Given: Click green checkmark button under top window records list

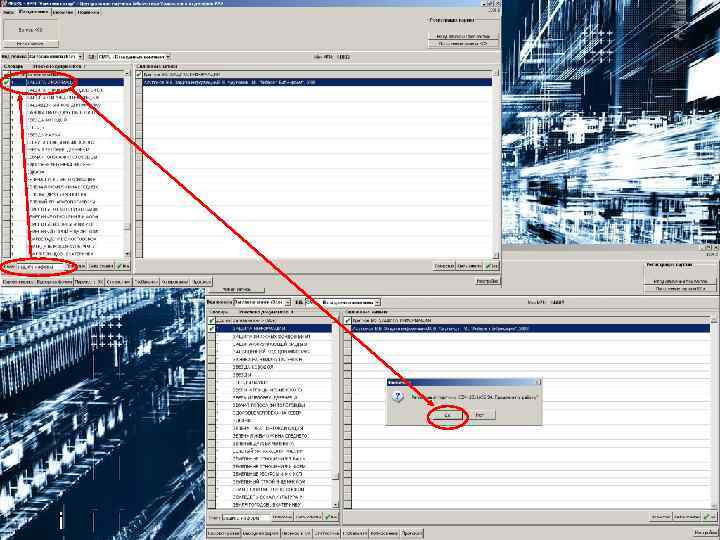Looking at the screenshot, I should pyautogui.click(x=491, y=266).
